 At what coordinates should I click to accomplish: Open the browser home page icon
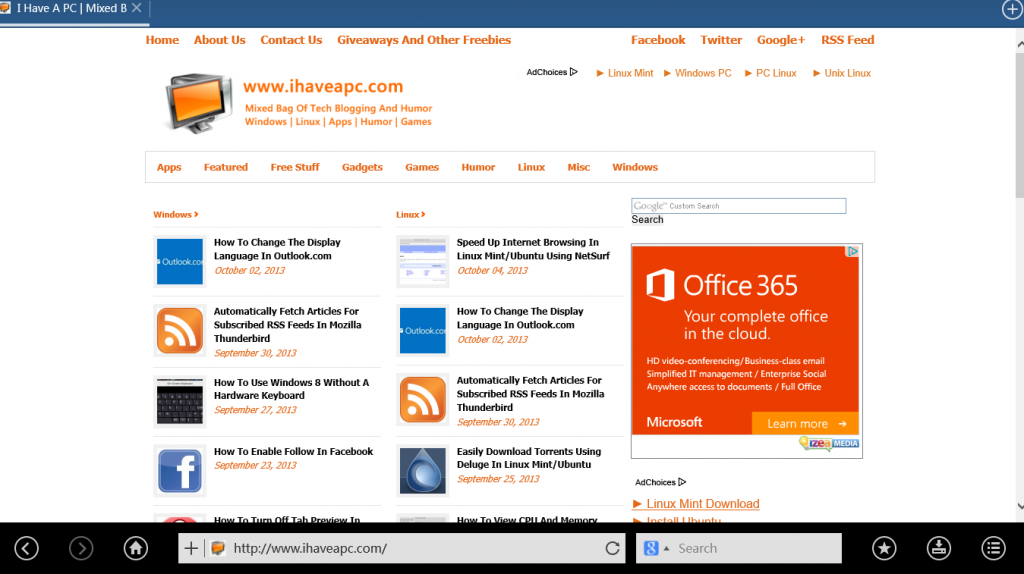136,548
